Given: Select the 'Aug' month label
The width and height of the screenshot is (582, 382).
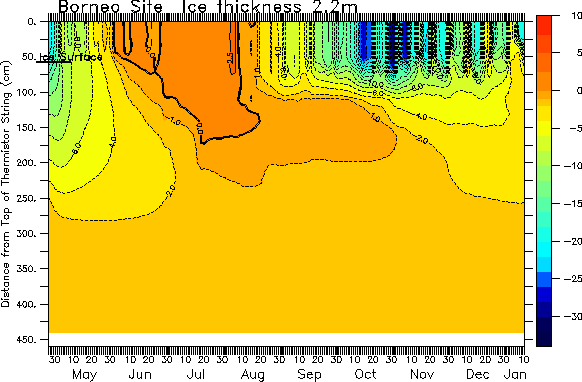Looking at the screenshot, I should [253, 374].
